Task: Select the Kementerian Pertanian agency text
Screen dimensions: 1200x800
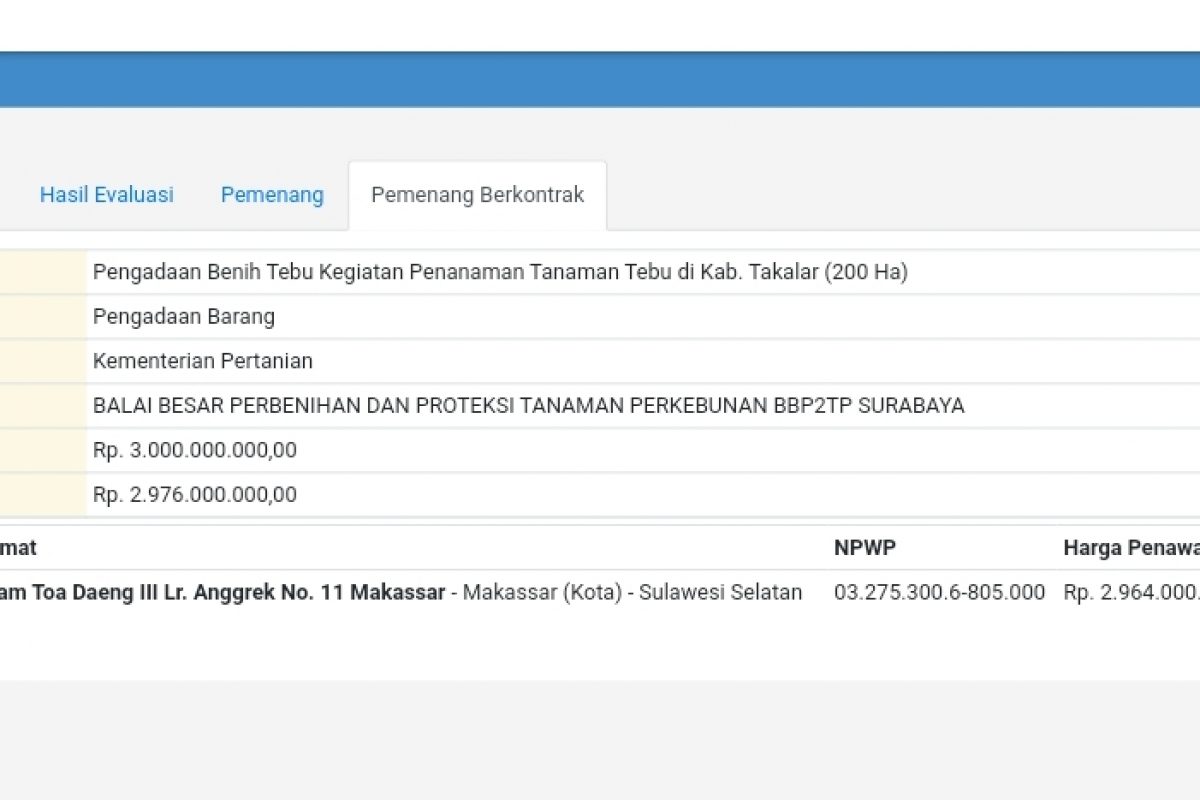Action: (x=203, y=361)
